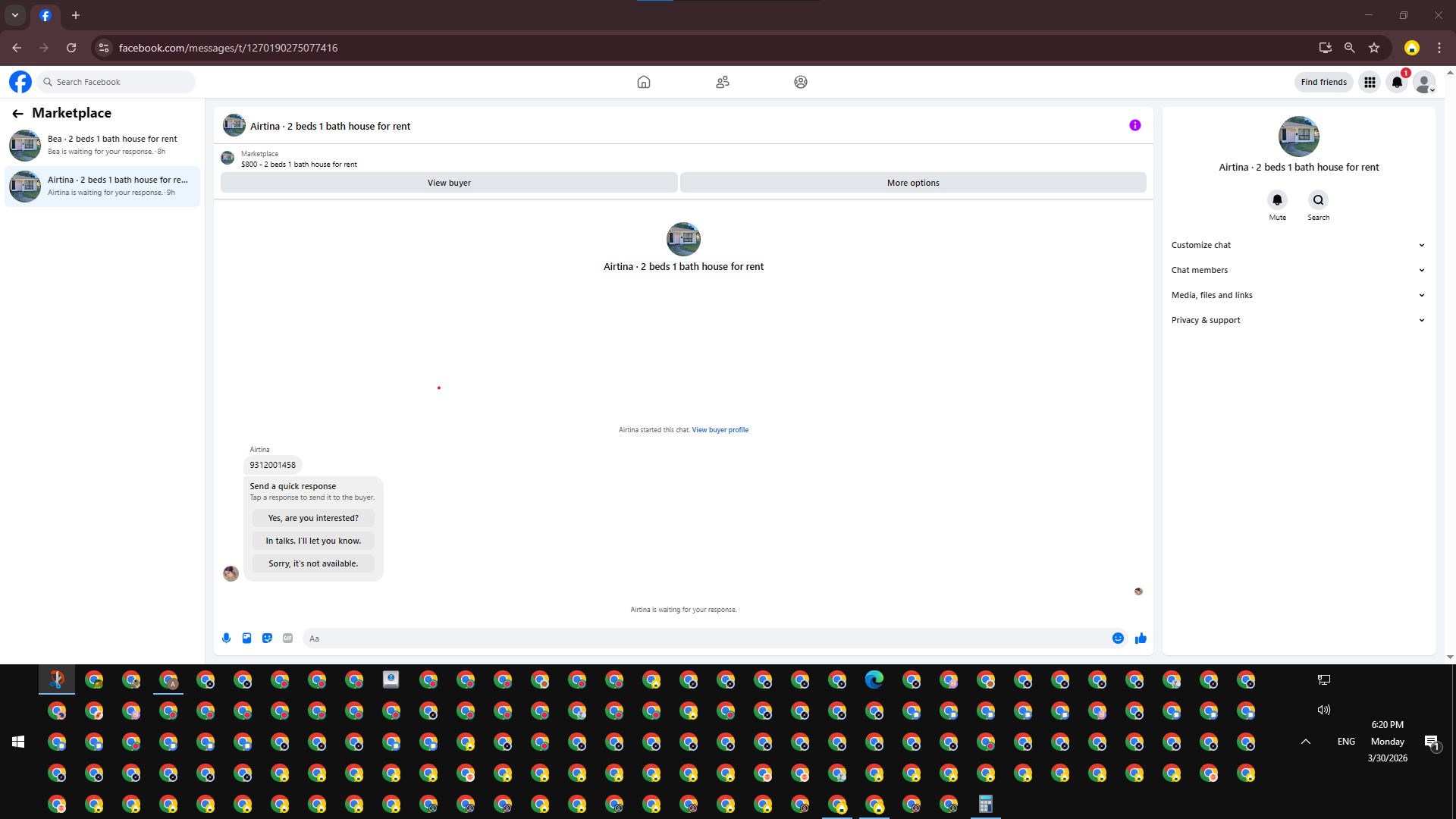Open the GIF picker icon
This screenshot has width=1456, height=819.
pyautogui.click(x=287, y=639)
